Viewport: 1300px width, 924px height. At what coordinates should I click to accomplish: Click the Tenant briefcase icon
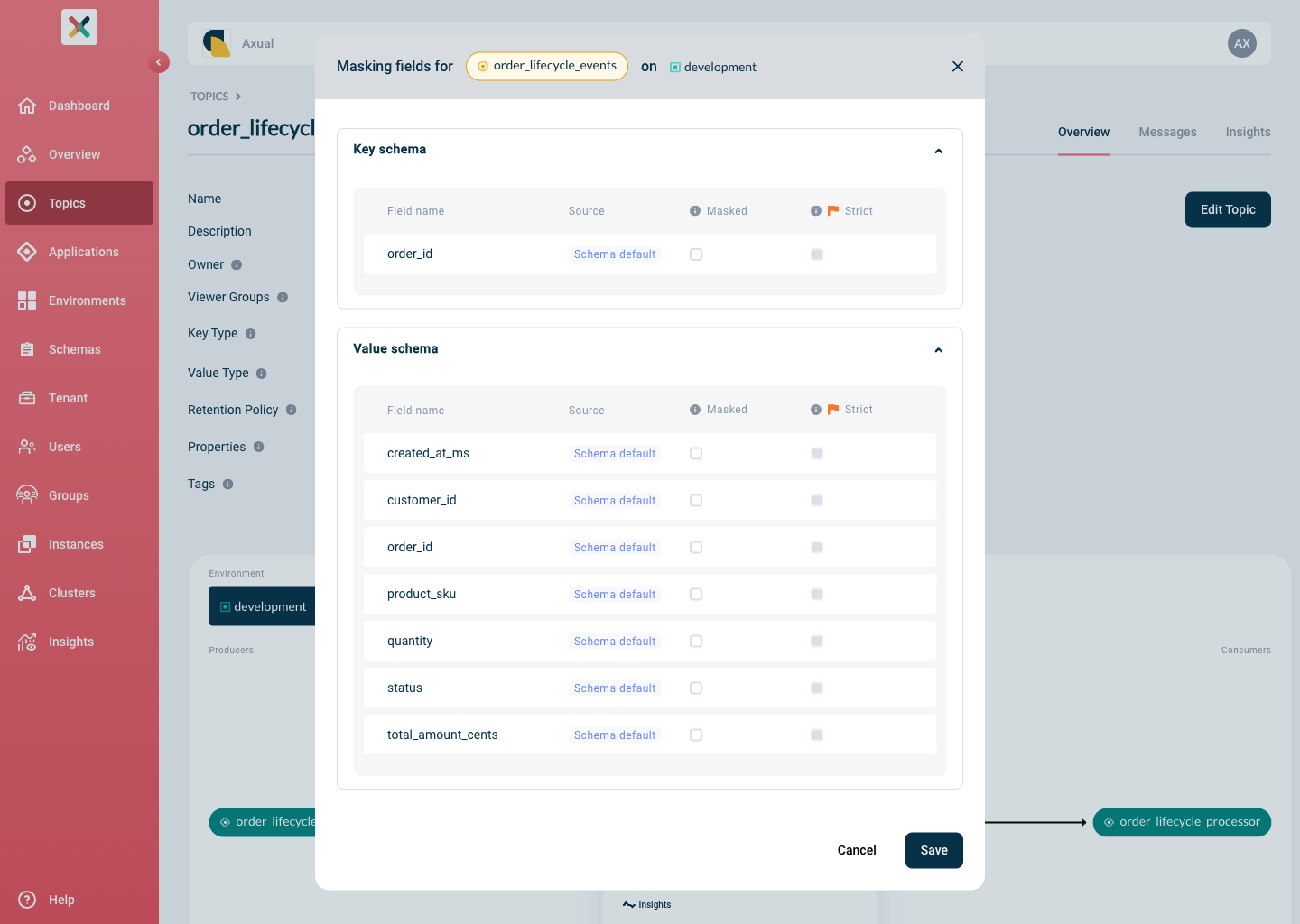click(x=27, y=398)
